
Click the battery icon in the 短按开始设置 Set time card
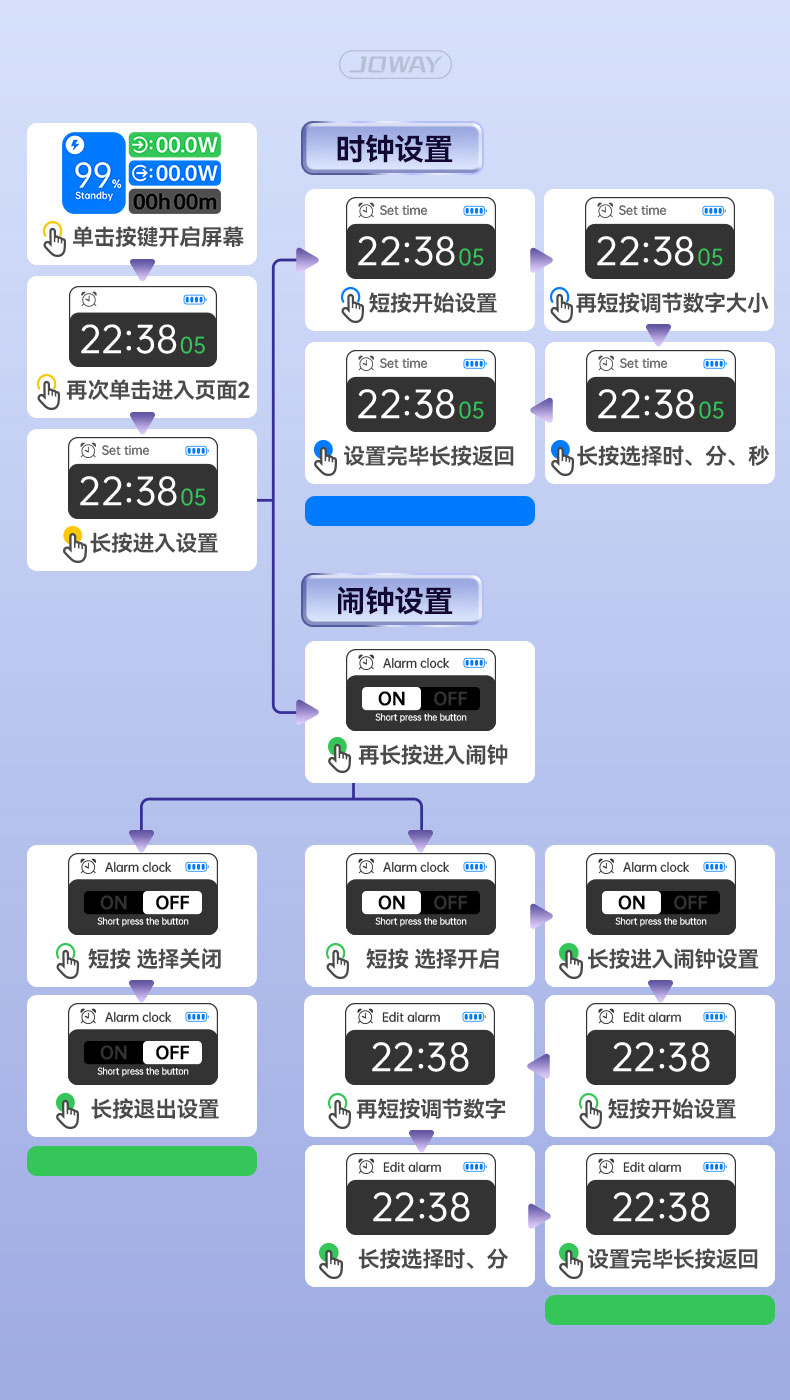(474, 211)
